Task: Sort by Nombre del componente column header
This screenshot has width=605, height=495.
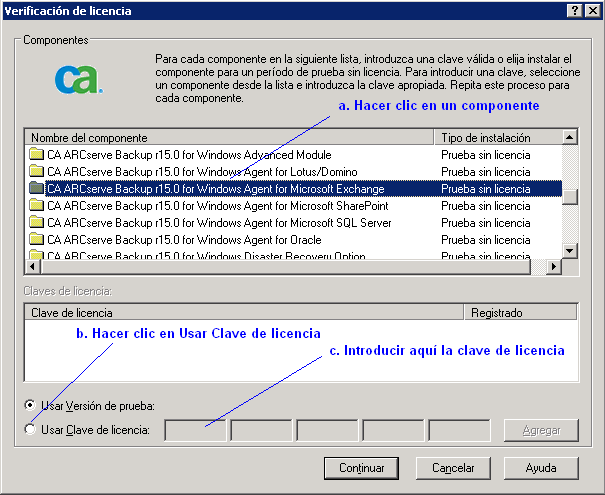Action: [x=229, y=137]
